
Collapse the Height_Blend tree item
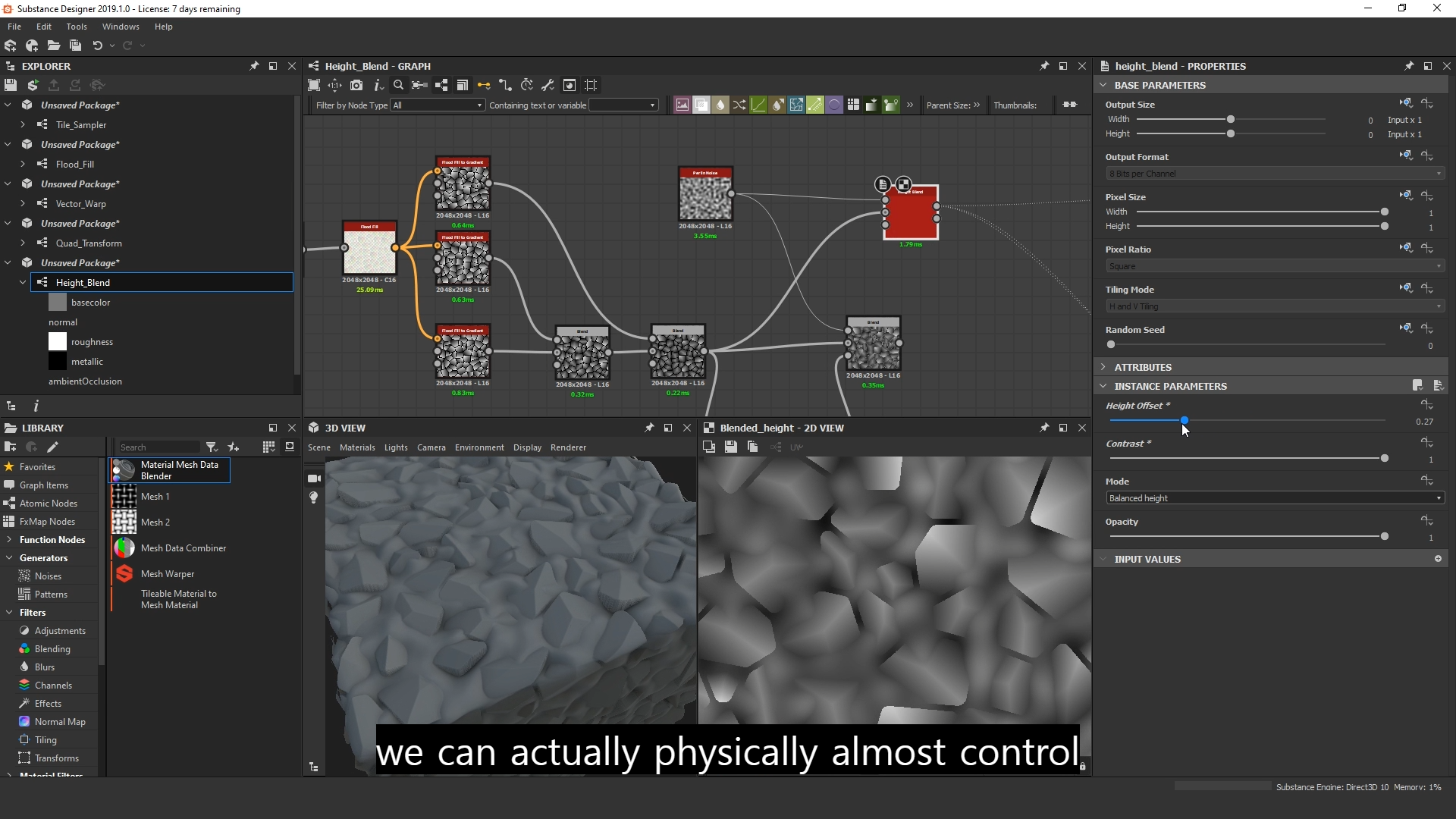coord(23,283)
